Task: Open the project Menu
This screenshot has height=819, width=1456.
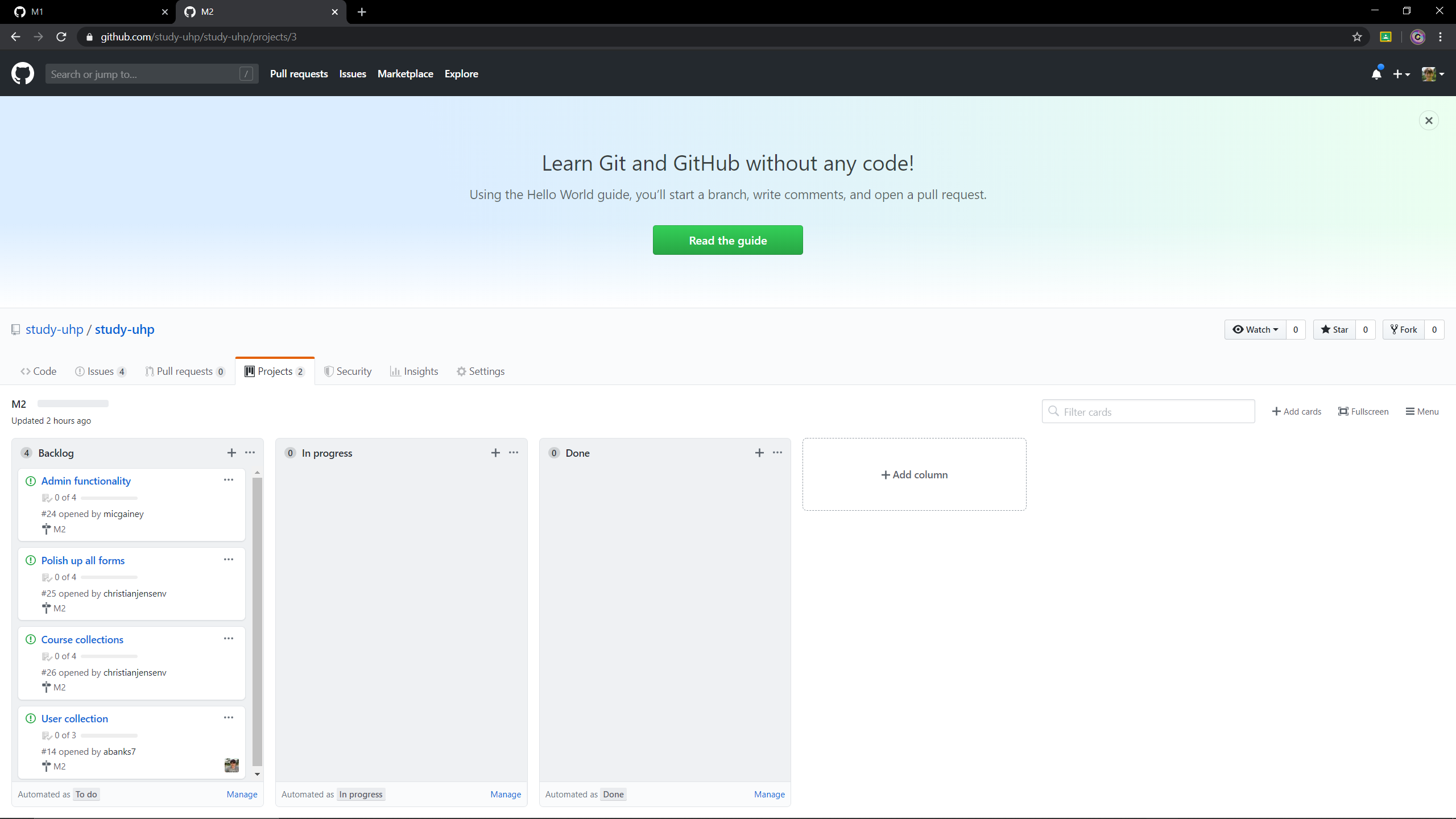Action: (x=1422, y=411)
